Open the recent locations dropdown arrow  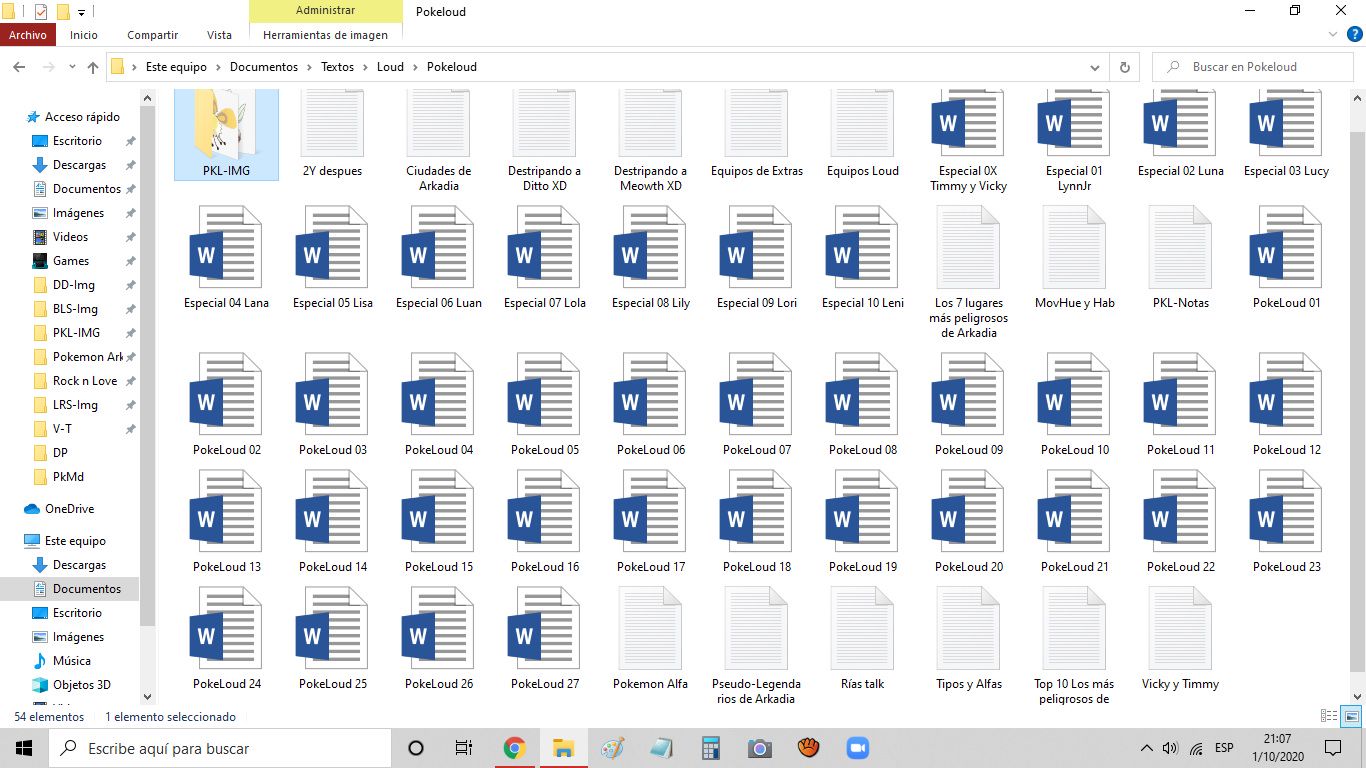[72, 67]
